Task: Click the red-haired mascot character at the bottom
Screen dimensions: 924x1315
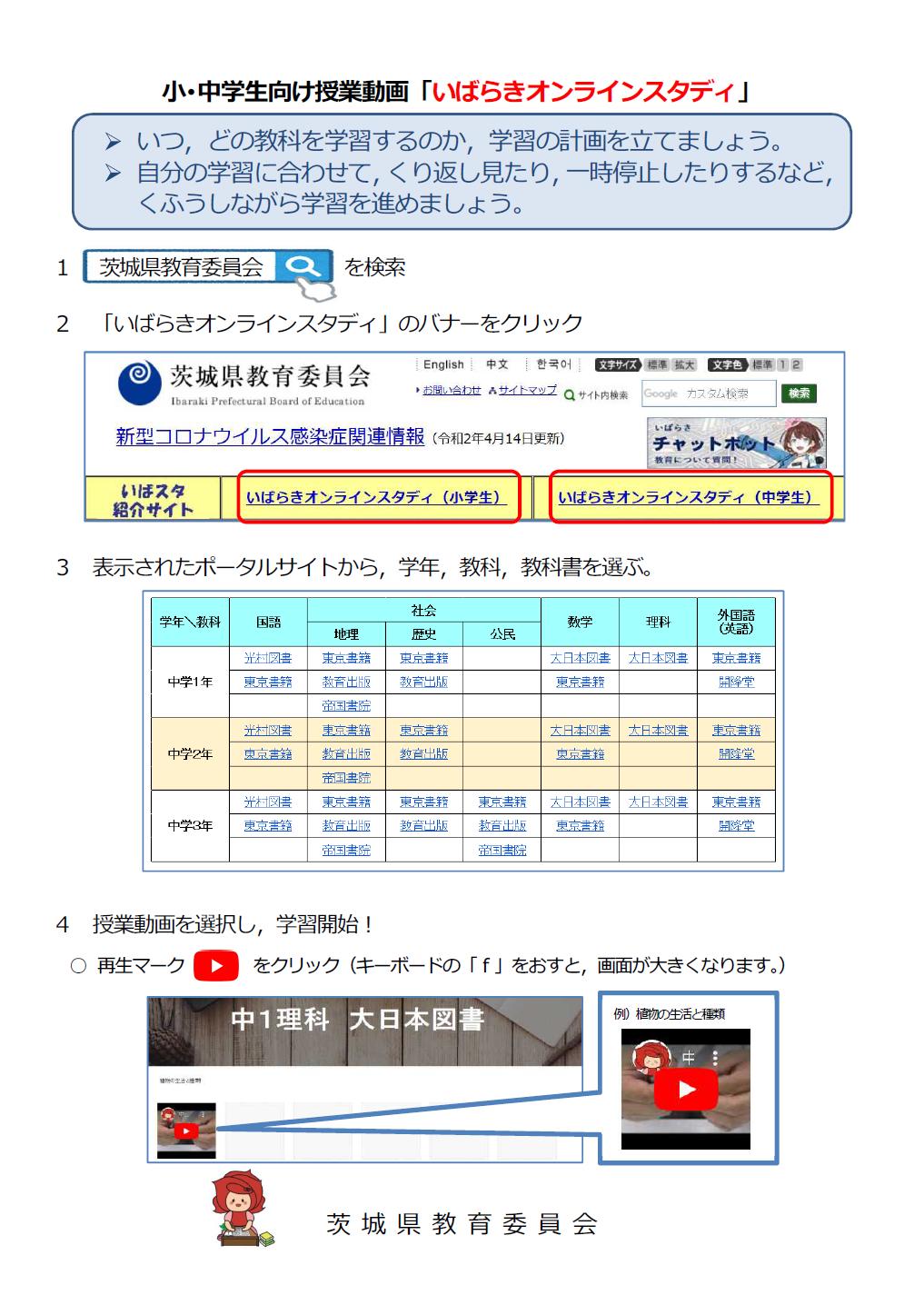Action: tap(242, 1209)
